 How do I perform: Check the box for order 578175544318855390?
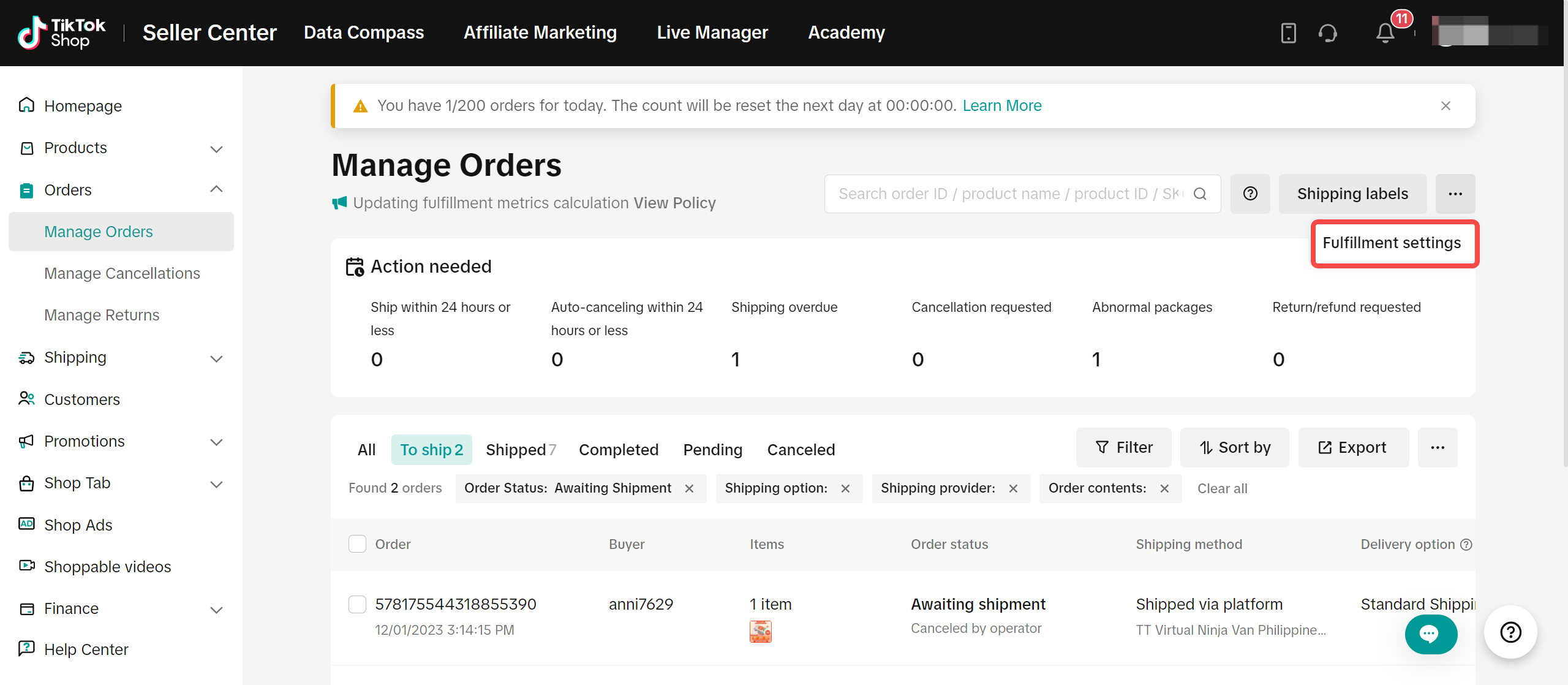point(357,604)
